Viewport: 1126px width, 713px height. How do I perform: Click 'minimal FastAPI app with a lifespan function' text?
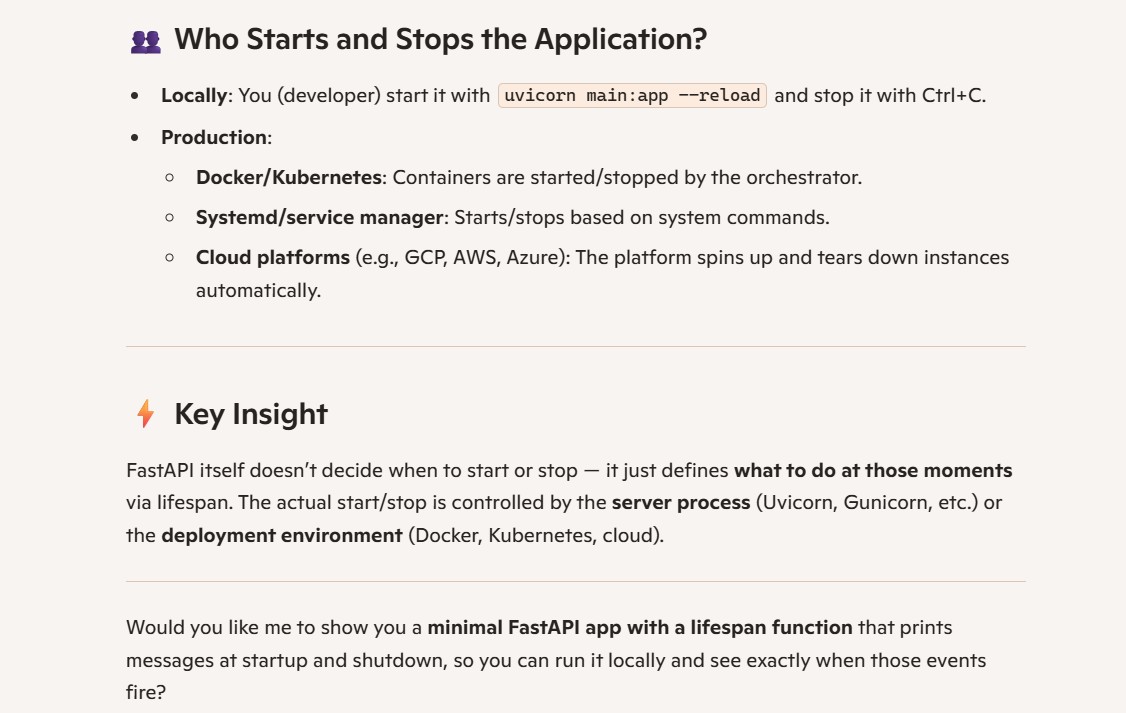[640, 628]
